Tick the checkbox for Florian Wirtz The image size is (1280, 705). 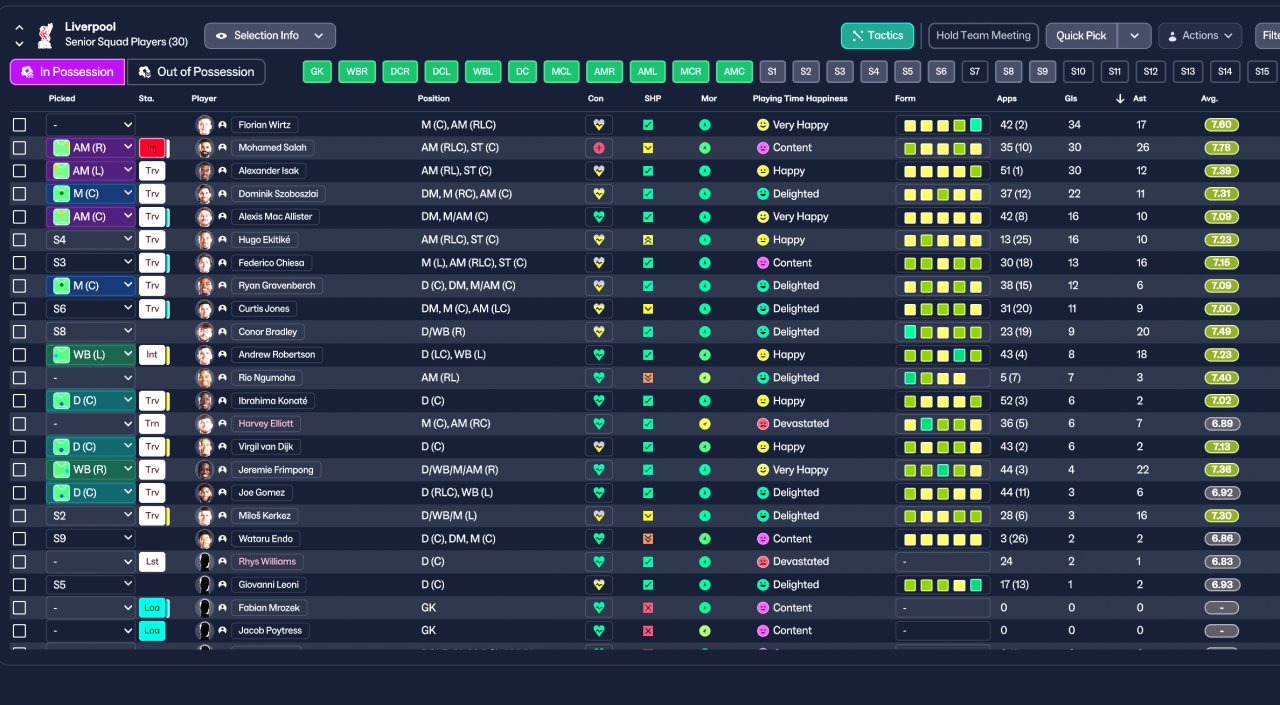[x=19, y=125]
